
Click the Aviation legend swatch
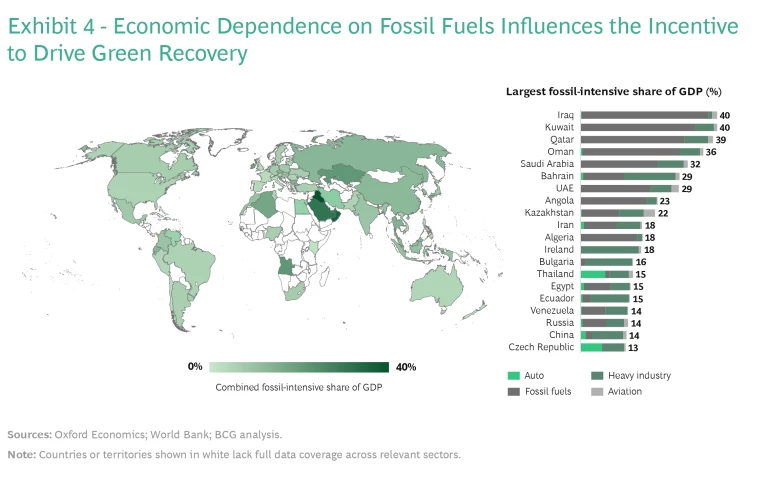click(x=599, y=392)
